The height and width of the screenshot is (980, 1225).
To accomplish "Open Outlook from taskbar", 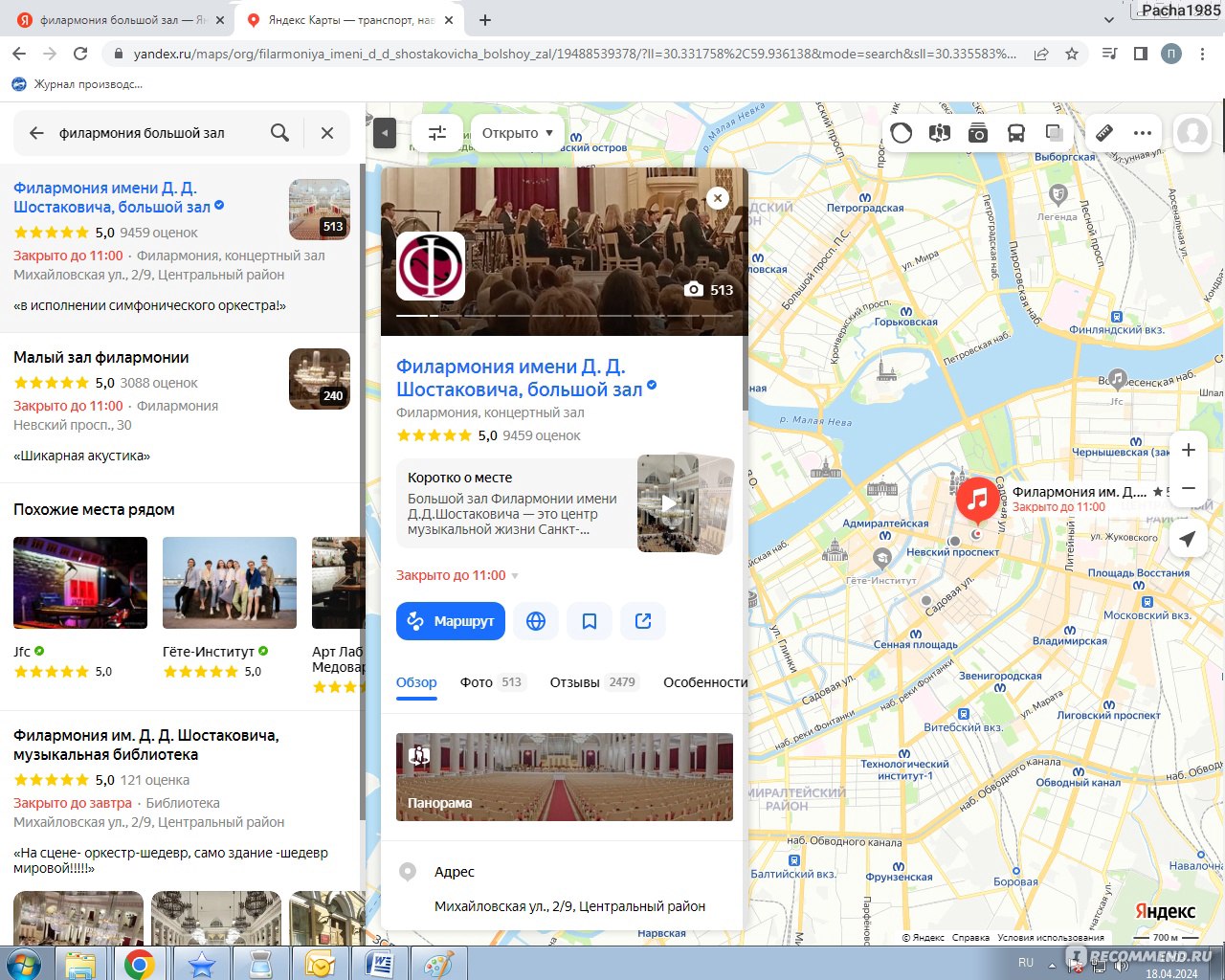I will click(320, 964).
